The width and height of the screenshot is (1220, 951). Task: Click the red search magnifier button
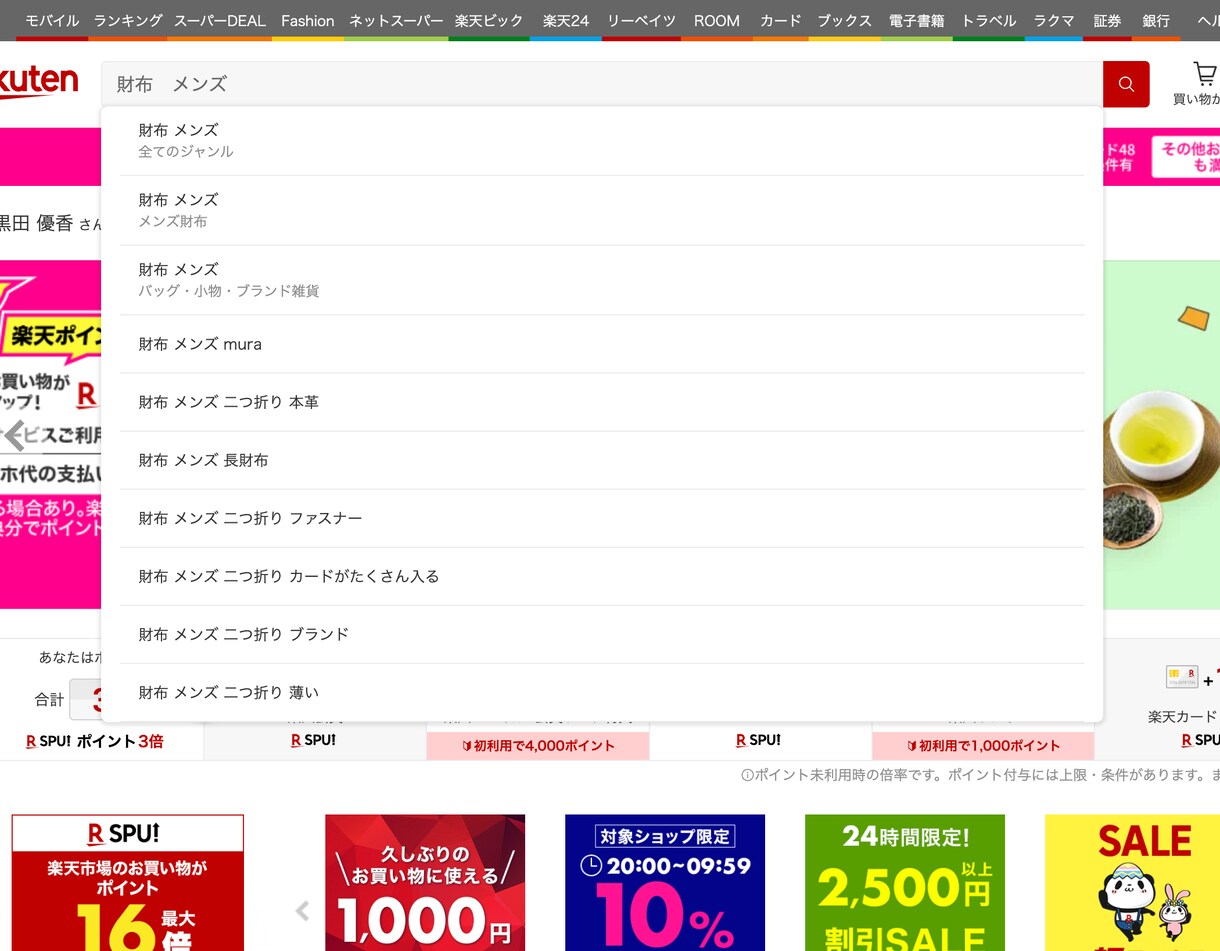(1126, 84)
